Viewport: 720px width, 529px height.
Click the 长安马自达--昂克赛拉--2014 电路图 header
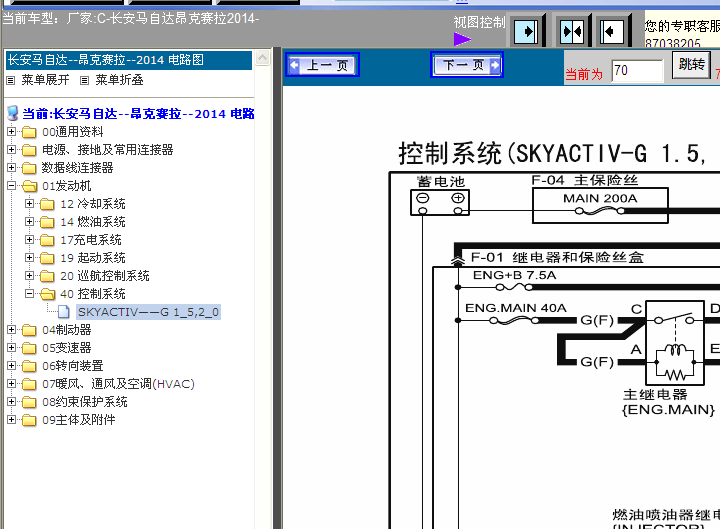pyautogui.click(x=129, y=60)
